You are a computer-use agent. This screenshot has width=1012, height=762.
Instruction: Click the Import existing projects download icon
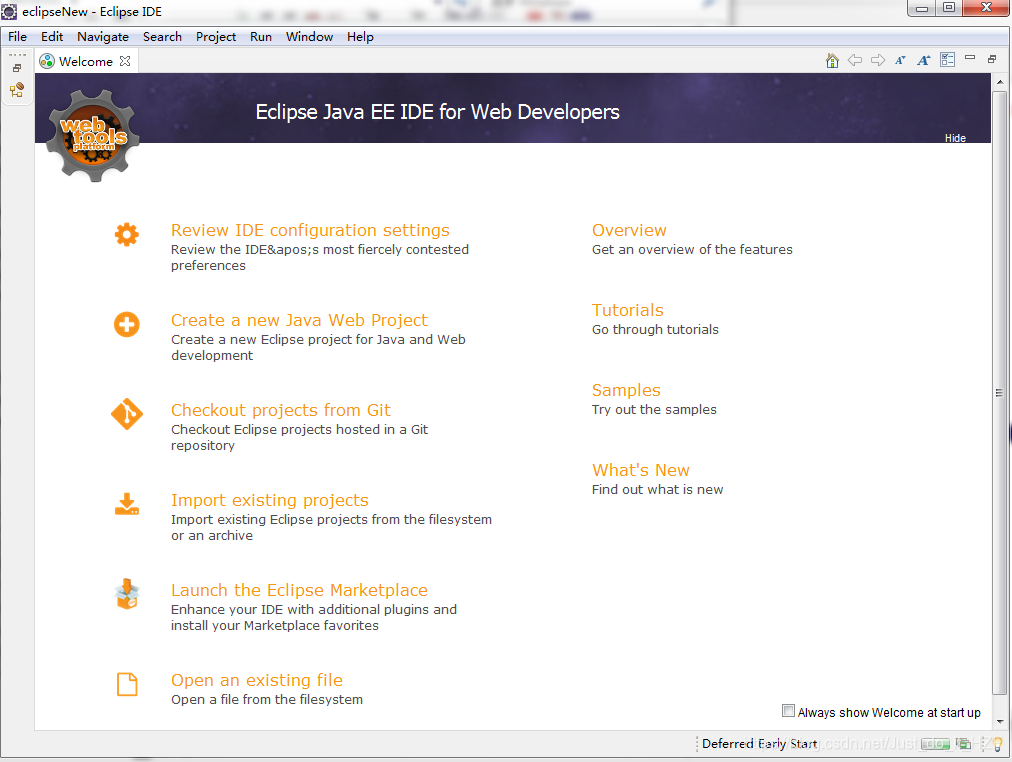pyautogui.click(x=126, y=505)
